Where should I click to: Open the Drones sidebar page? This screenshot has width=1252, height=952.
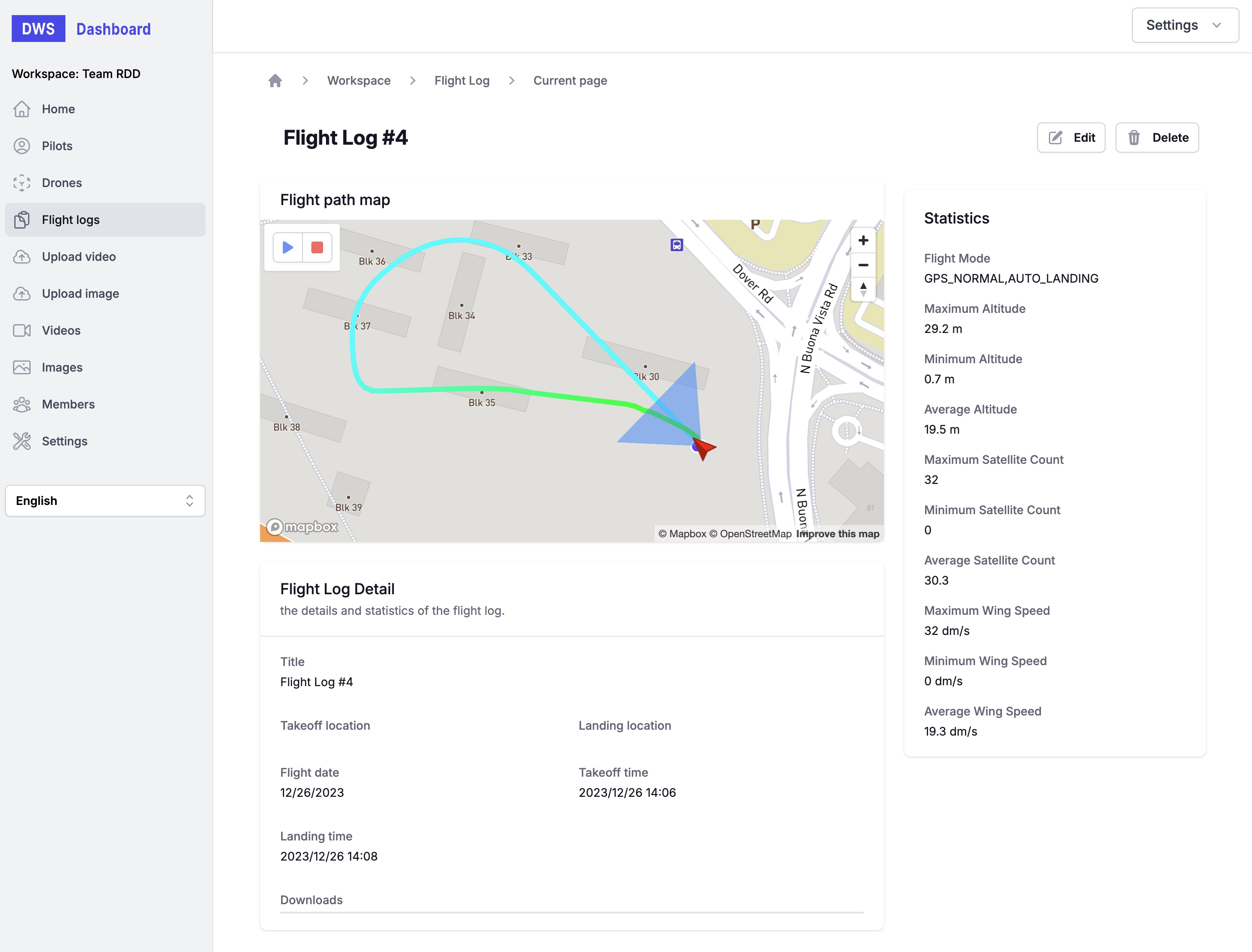[x=62, y=182]
